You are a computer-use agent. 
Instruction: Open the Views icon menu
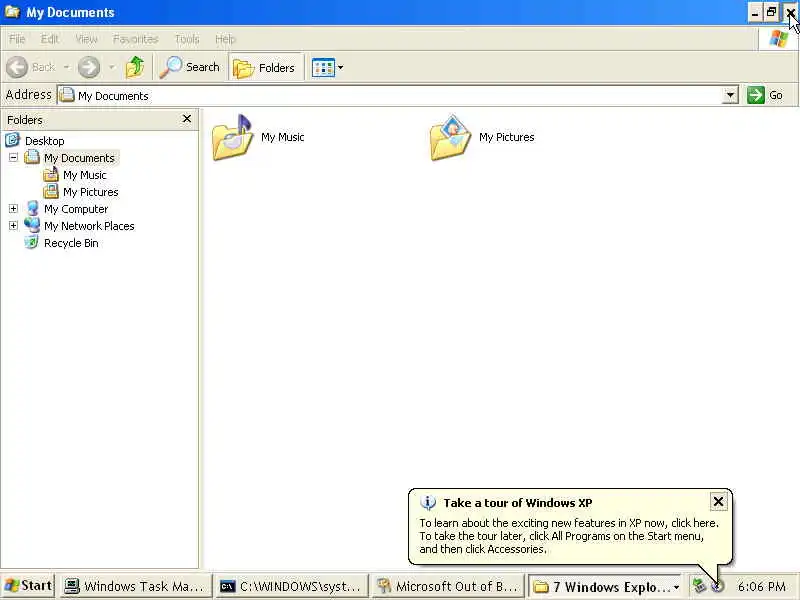pyautogui.click(x=327, y=67)
